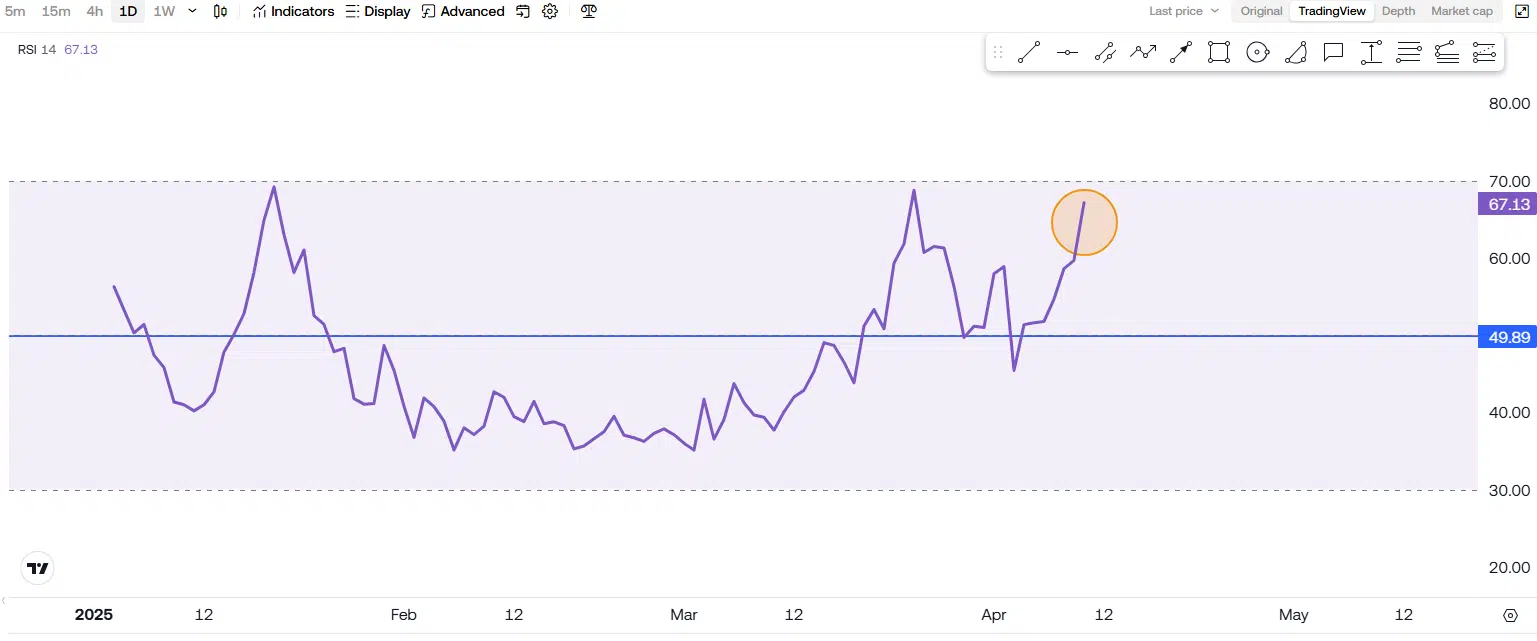Open the Last price dropdown
The height and width of the screenshot is (641, 1537).
1184,12
